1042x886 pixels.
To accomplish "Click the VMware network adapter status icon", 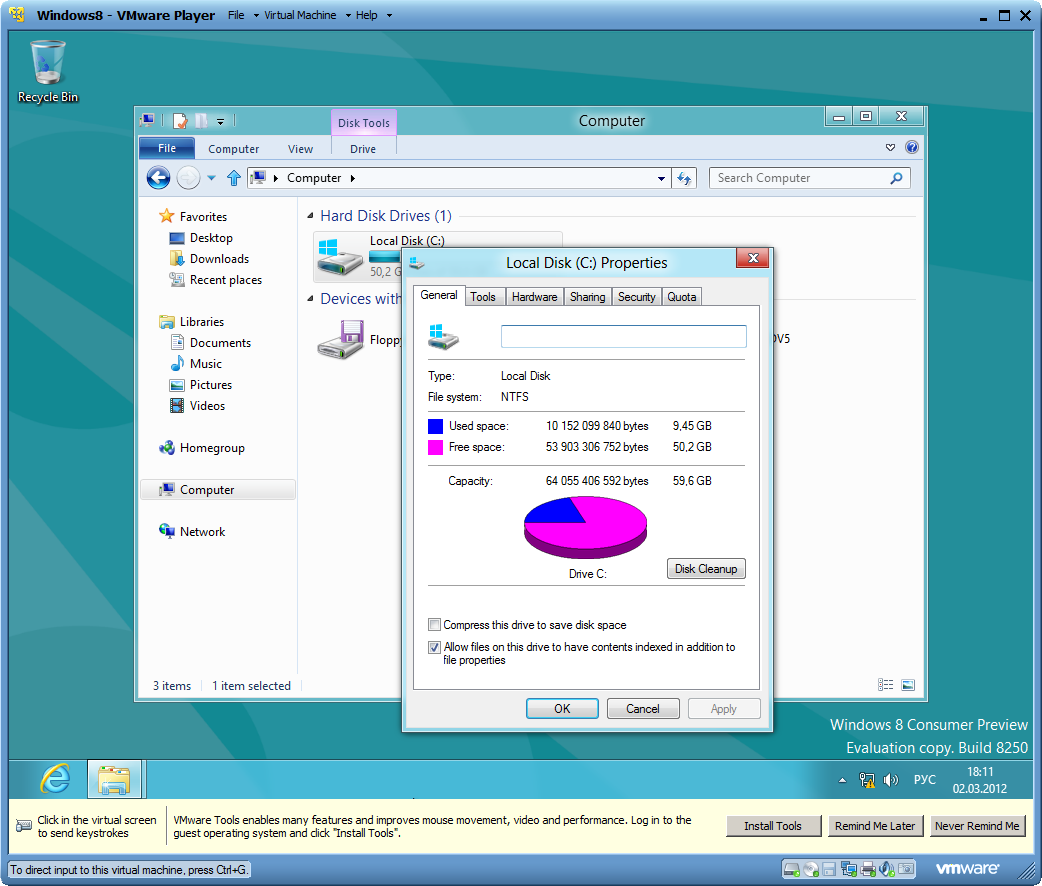I will 849,869.
